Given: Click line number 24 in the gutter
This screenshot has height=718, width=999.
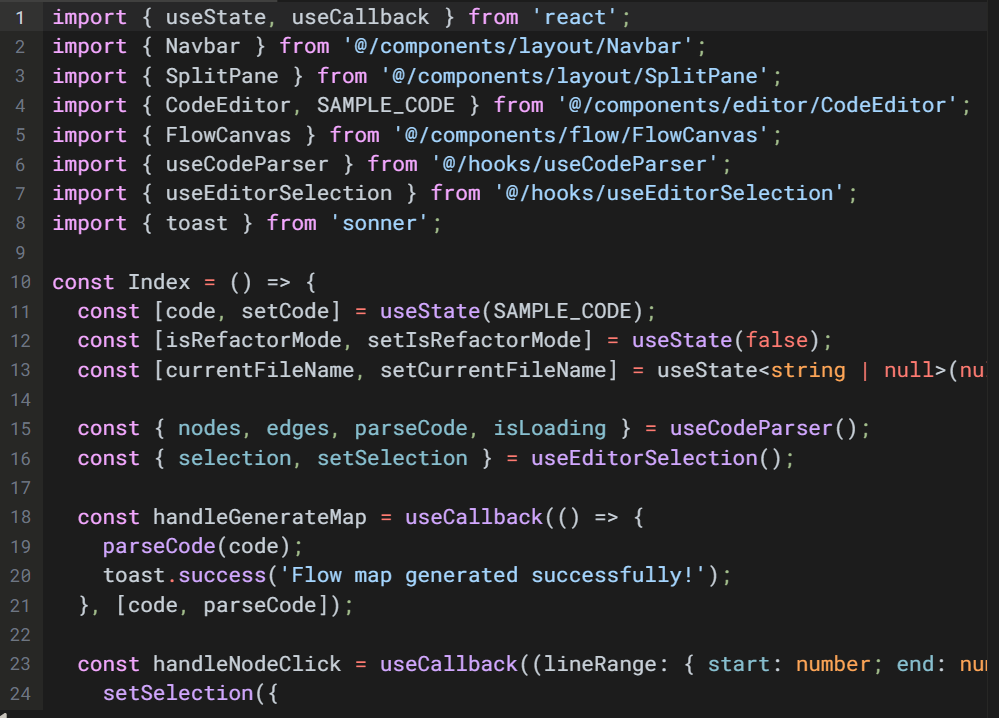Looking at the screenshot, I should click(x=21, y=693).
